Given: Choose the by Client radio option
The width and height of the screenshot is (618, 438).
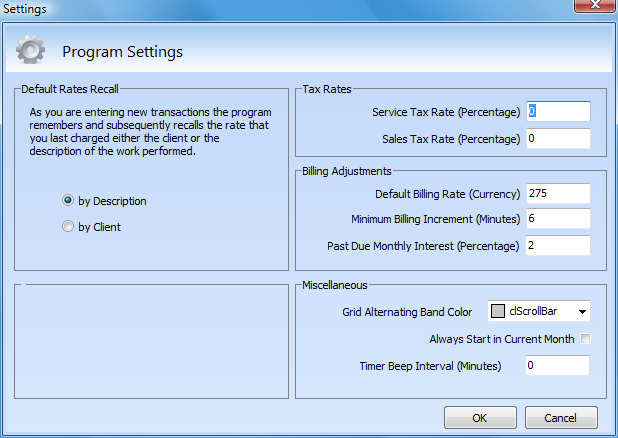Looking at the screenshot, I should point(68,227).
